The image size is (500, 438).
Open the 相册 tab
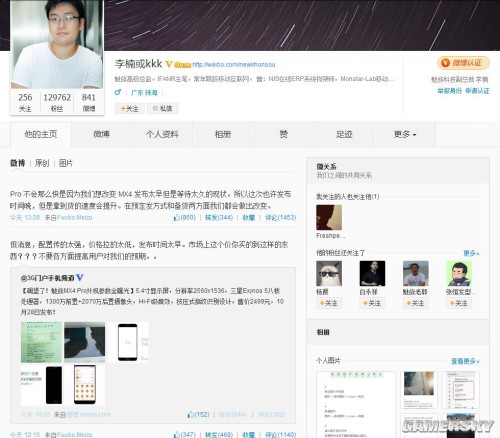tap(223, 134)
